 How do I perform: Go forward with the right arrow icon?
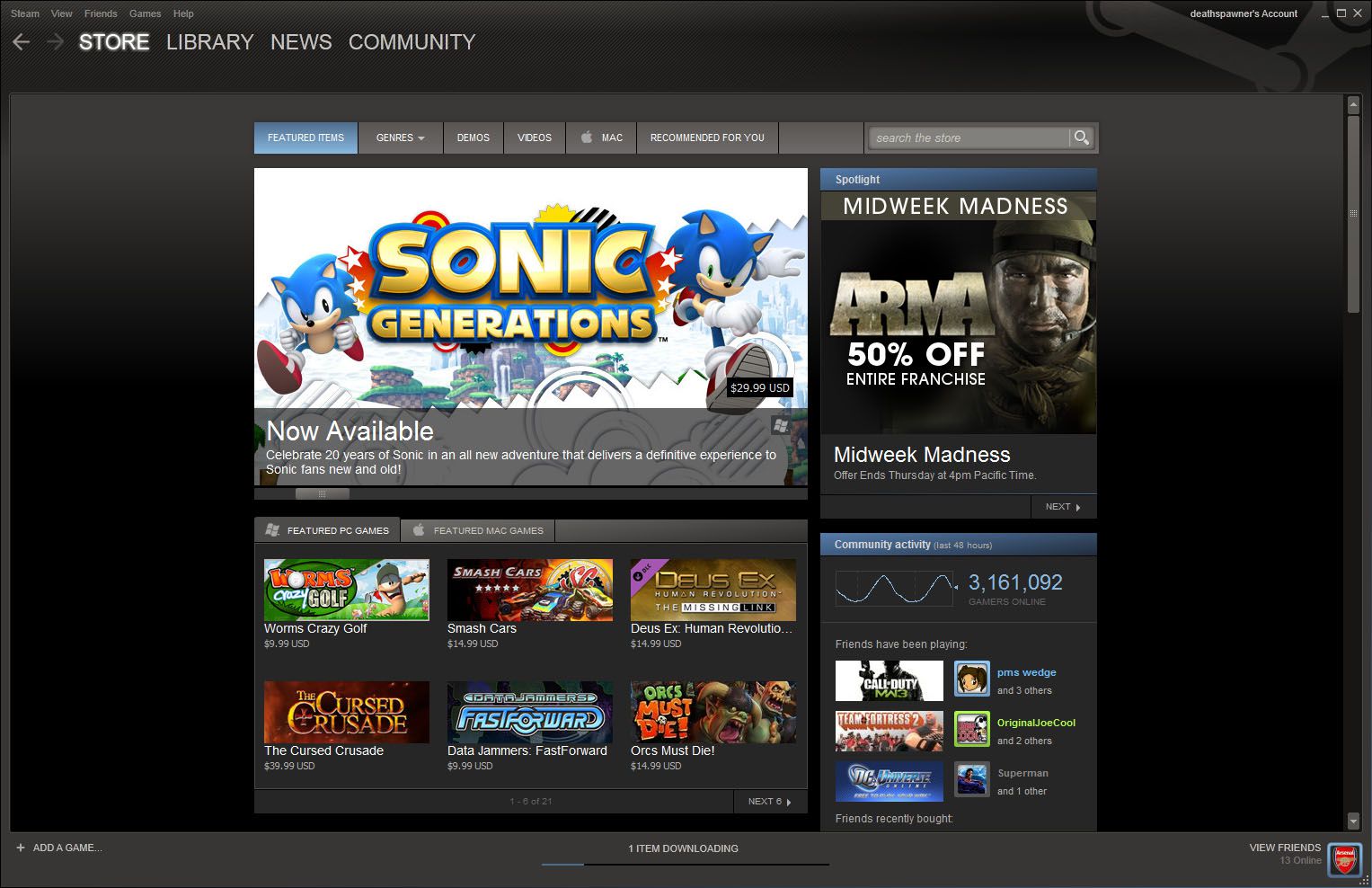tap(56, 42)
